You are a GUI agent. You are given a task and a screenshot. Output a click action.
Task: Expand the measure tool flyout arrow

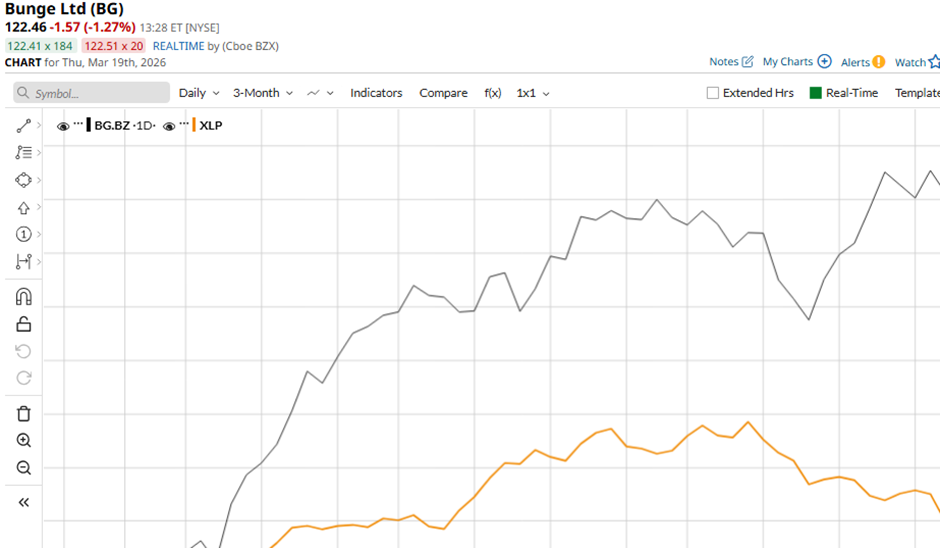click(x=39, y=261)
